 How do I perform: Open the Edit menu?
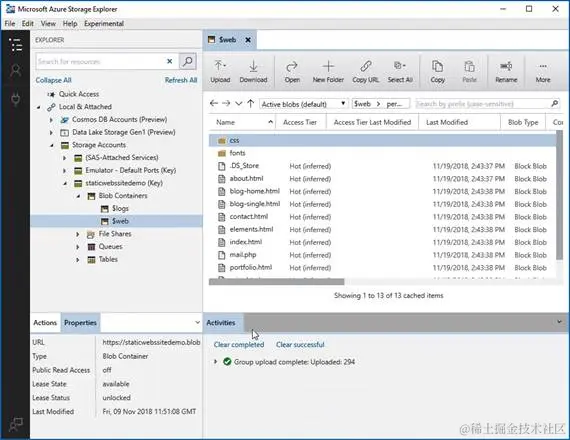28,24
